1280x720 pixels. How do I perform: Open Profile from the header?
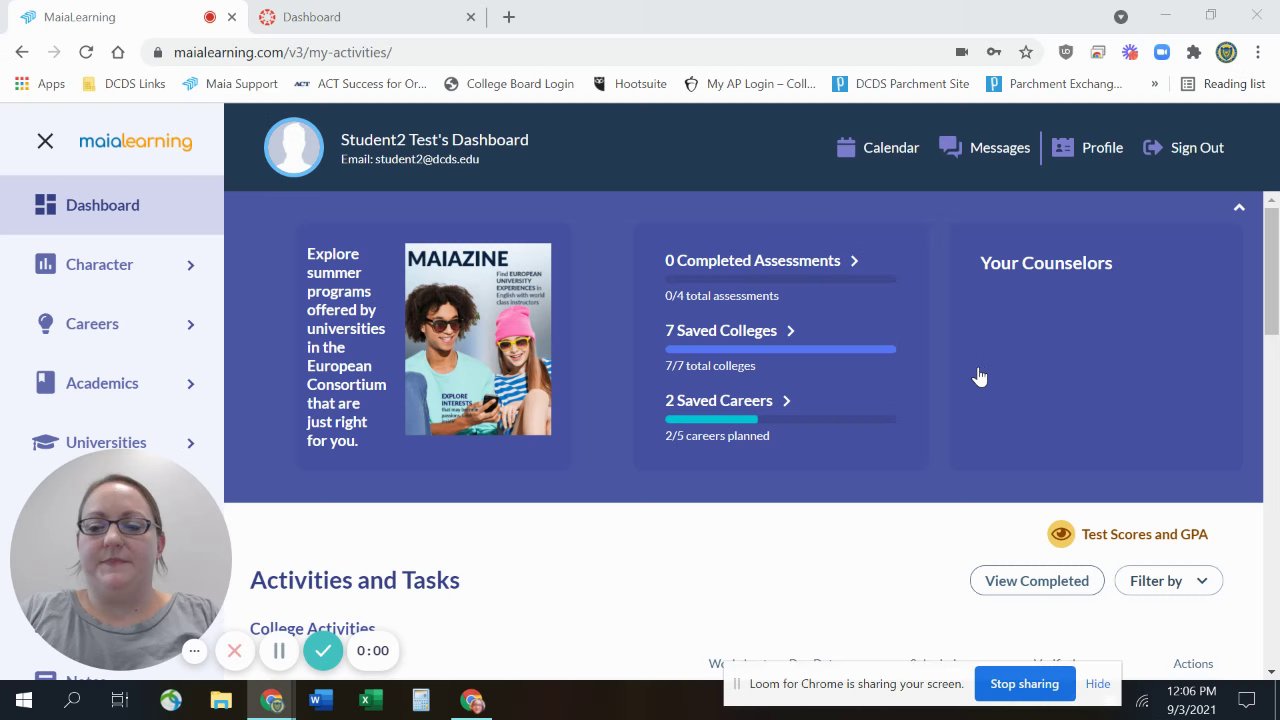click(x=1087, y=148)
